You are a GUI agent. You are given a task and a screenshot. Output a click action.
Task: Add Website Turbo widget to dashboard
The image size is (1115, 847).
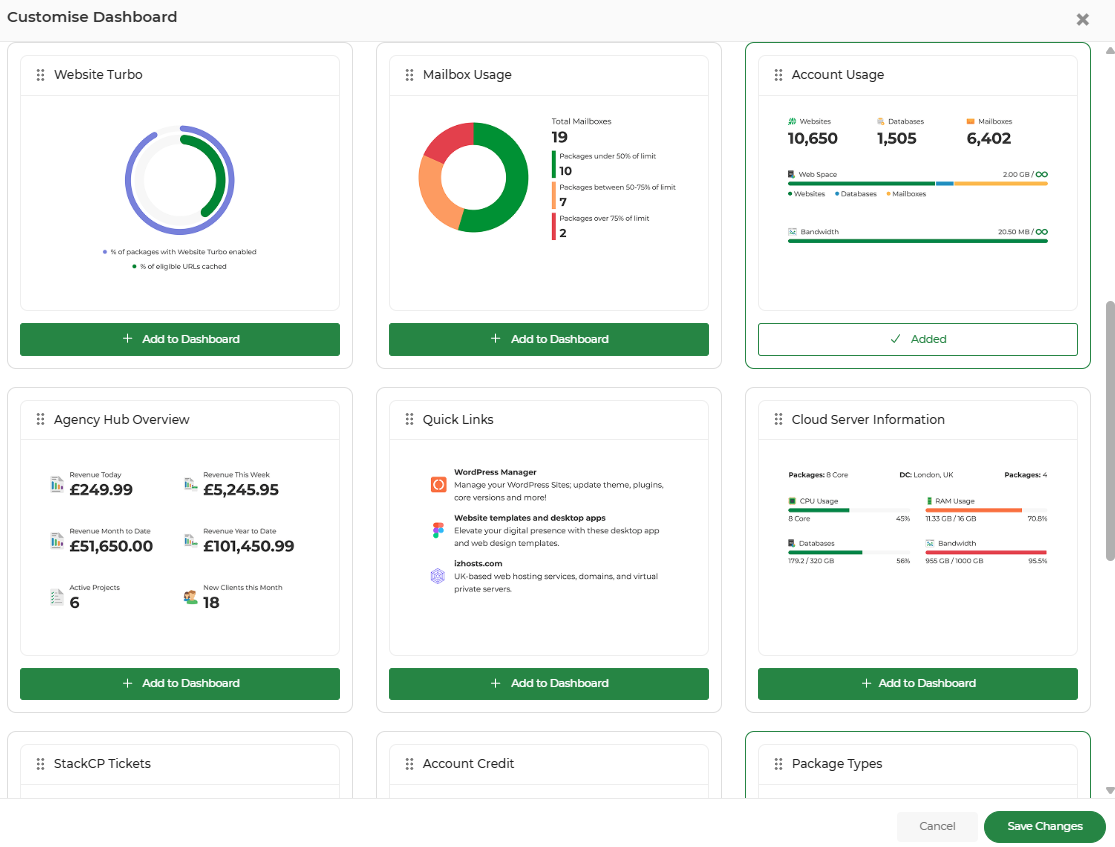[180, 339]
